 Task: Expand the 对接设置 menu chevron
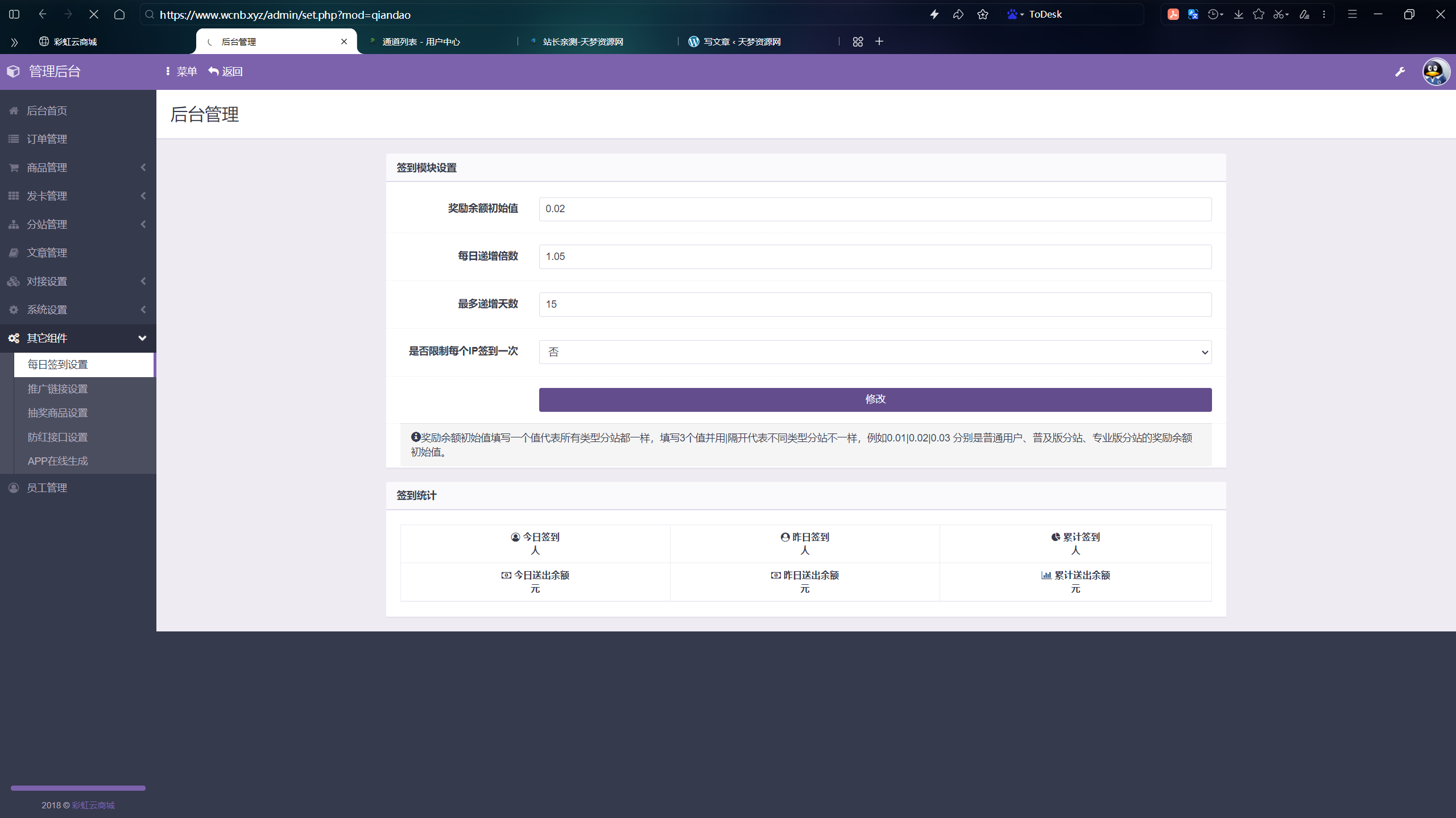[143, 281]
